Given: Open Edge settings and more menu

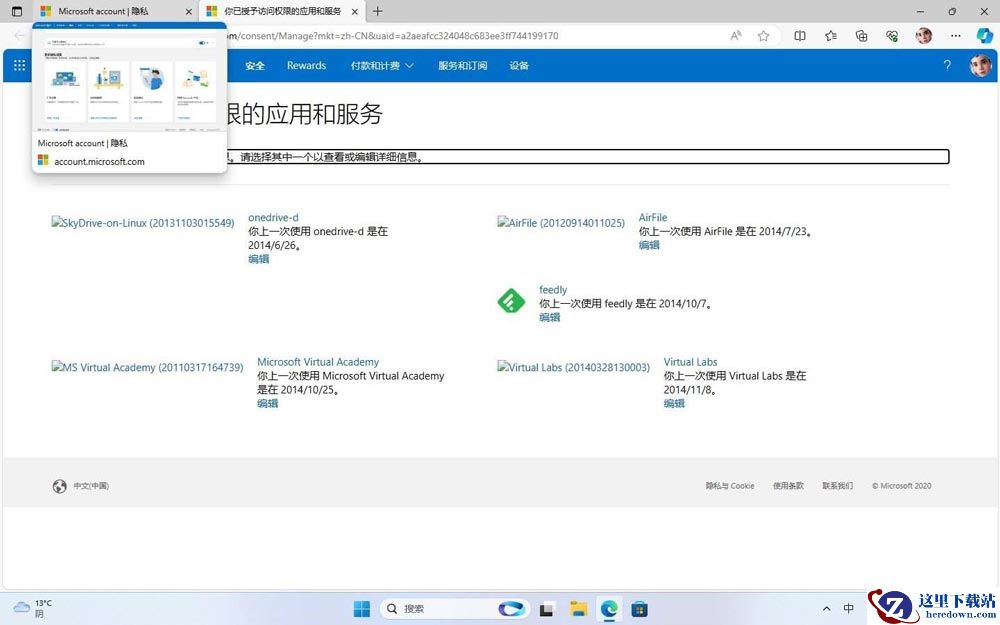Looking at the screenshot, I should click(x=955, y=36).
